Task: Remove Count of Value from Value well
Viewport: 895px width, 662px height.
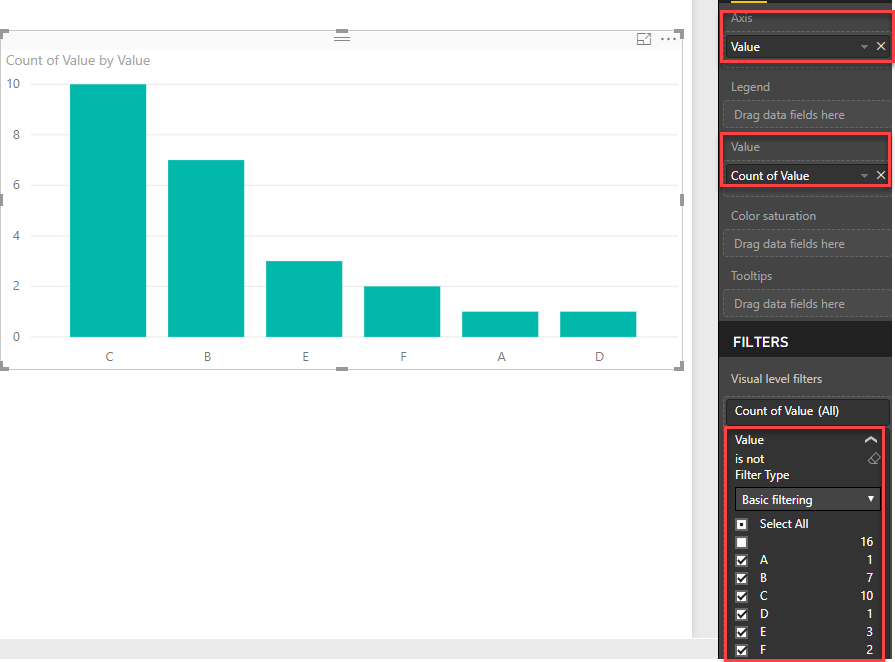Action: (x=881, y=175)
